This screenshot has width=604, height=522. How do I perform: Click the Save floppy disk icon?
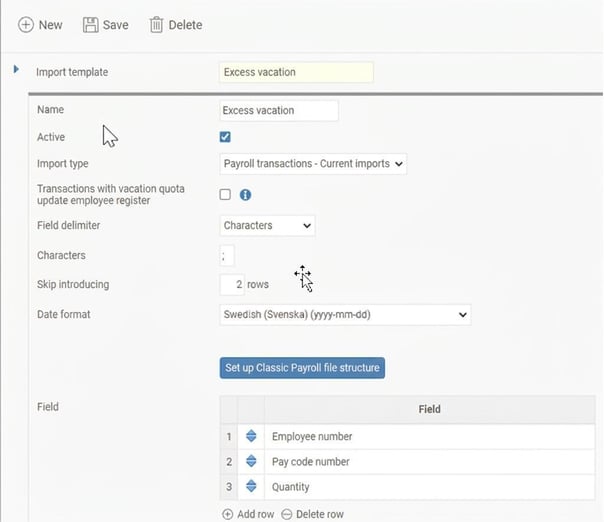pos(91,25)
